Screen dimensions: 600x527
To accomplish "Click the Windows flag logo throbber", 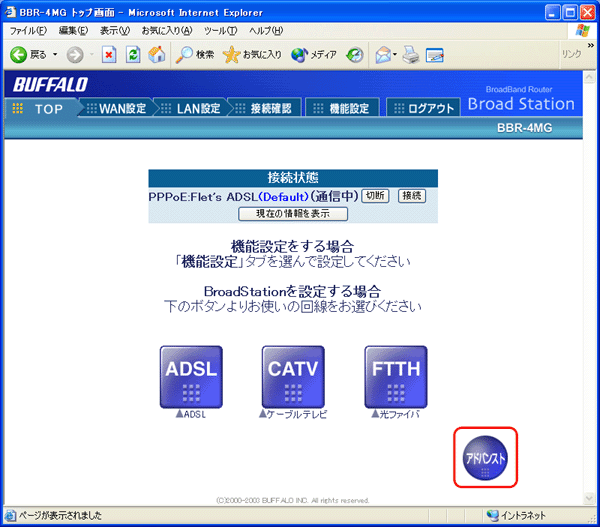I will click(582, 31).
